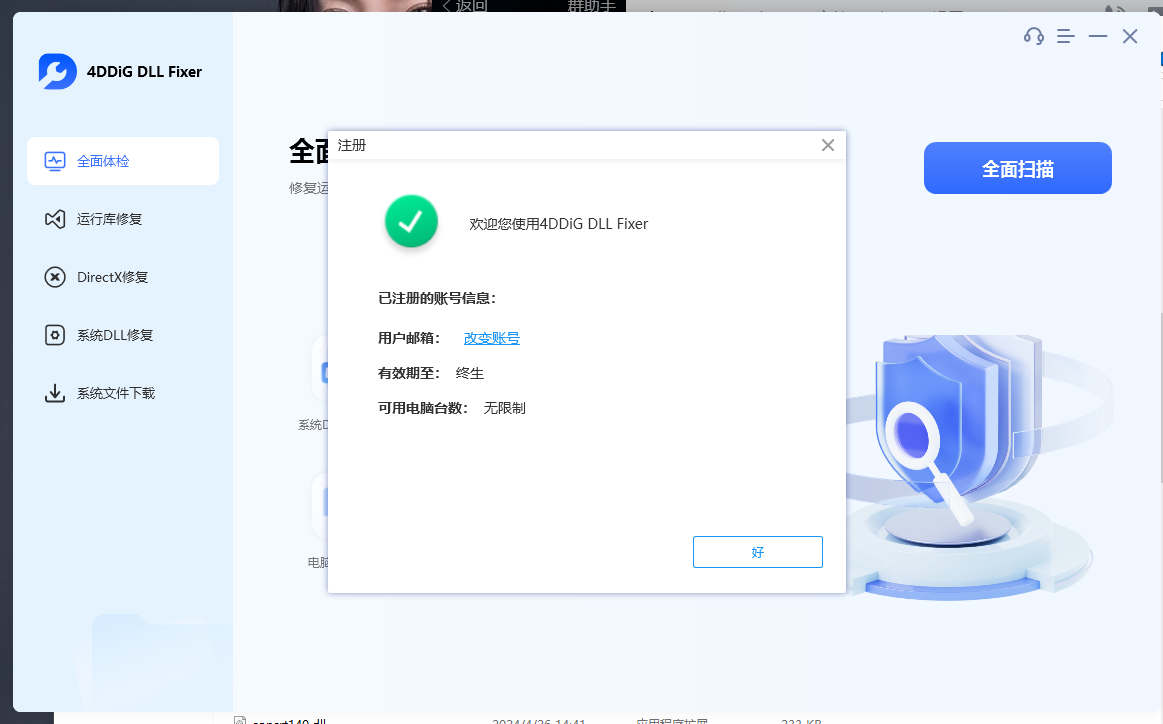Click the headset customer support icon

coord(1033,36)
